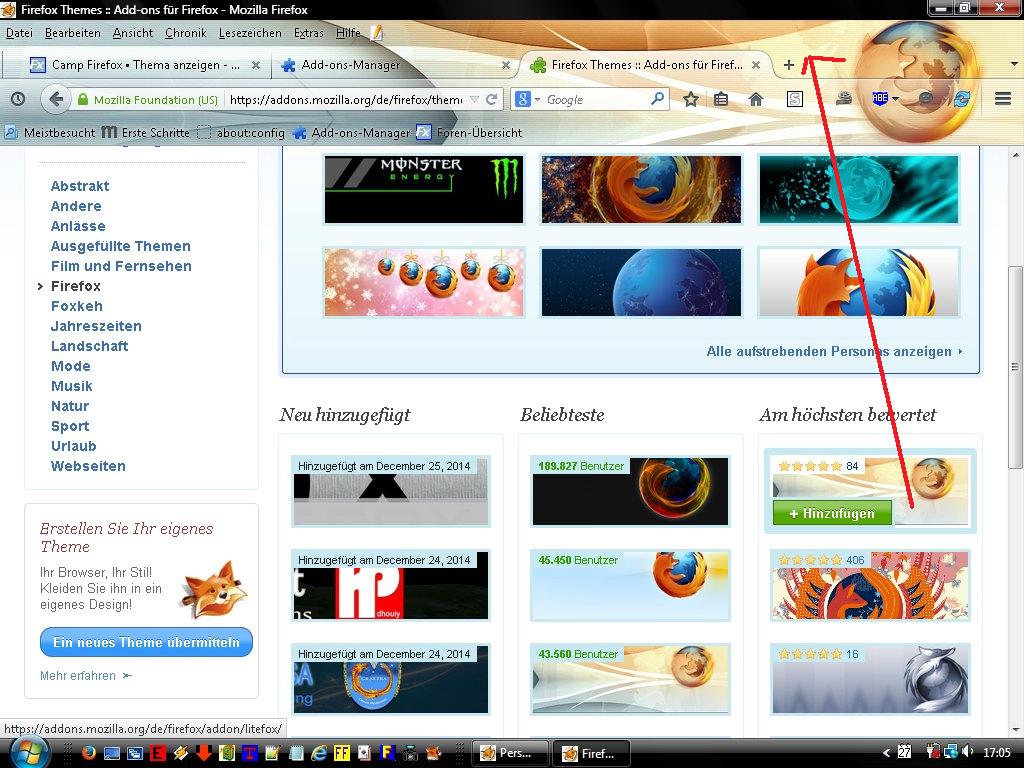
Task: Open URL bar history dropdown arrow
Action: pyautogui.click(x=474, y=99)
